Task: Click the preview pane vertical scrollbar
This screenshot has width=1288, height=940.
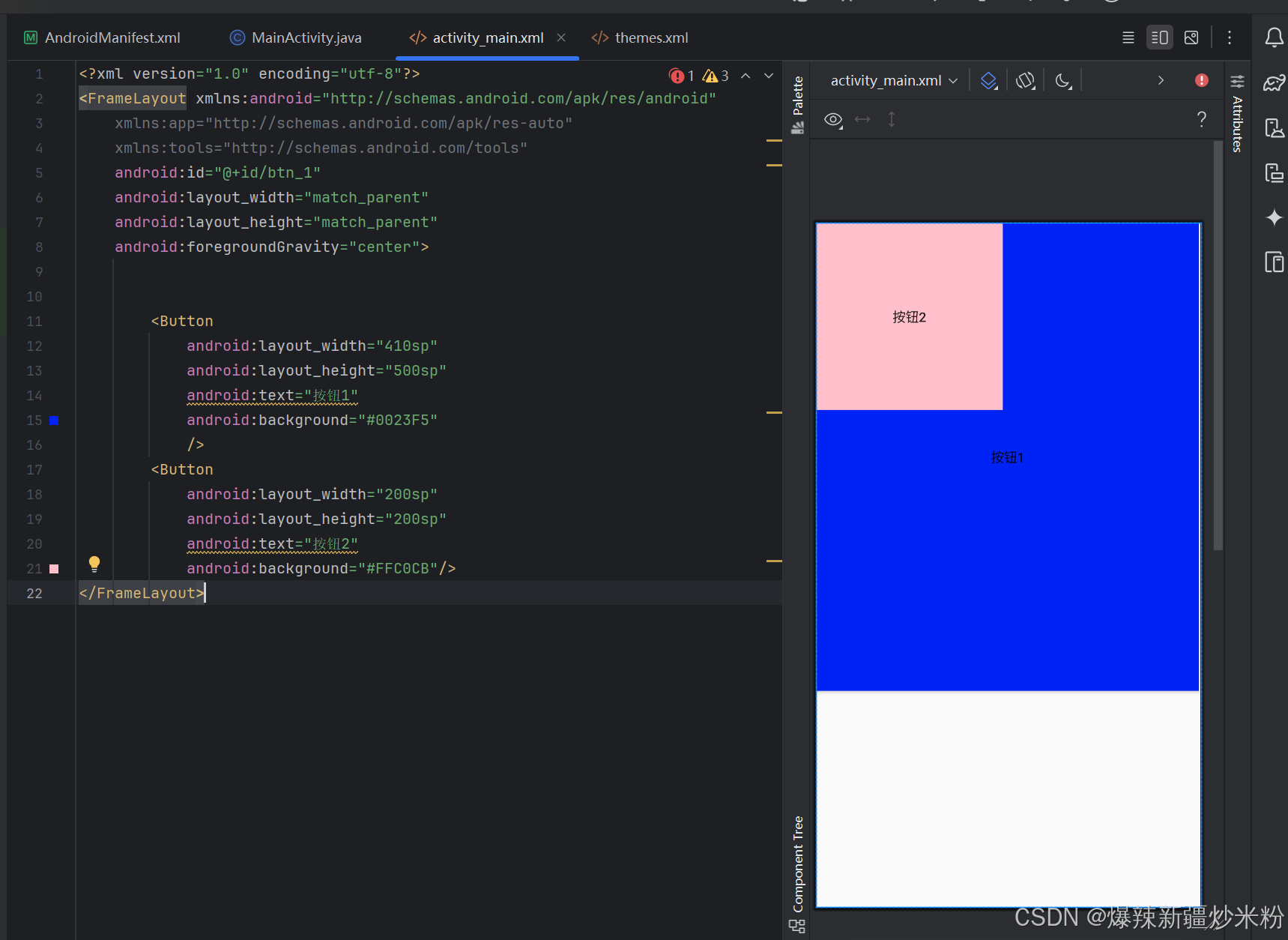Action: (1218, 346)
